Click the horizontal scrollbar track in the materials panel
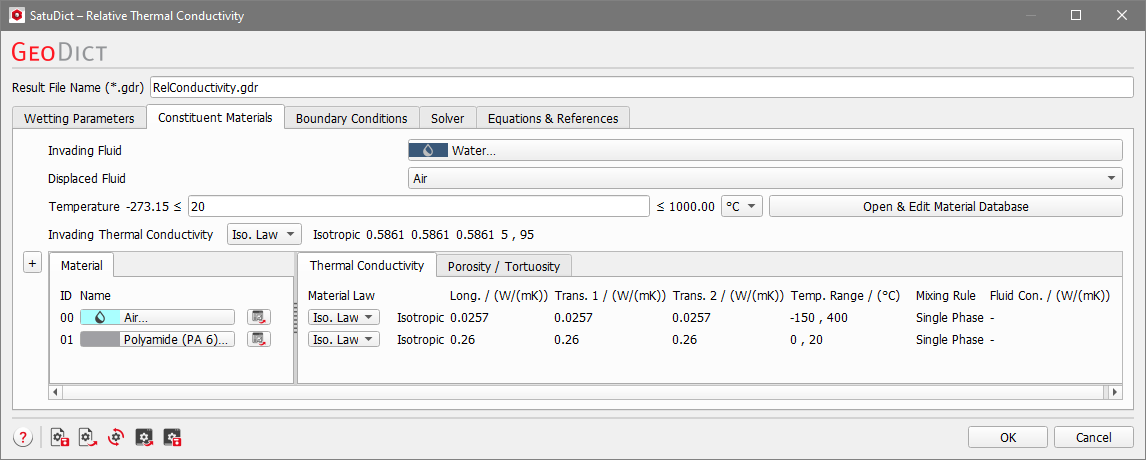This screenshot has height=460, width=1146. click(x=585, y=393)
